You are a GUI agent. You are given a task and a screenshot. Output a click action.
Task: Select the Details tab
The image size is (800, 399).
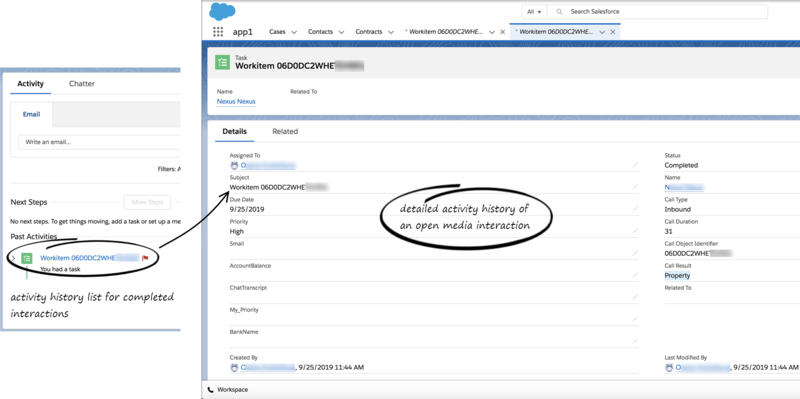pyautogui.click(x=235, y=131)
